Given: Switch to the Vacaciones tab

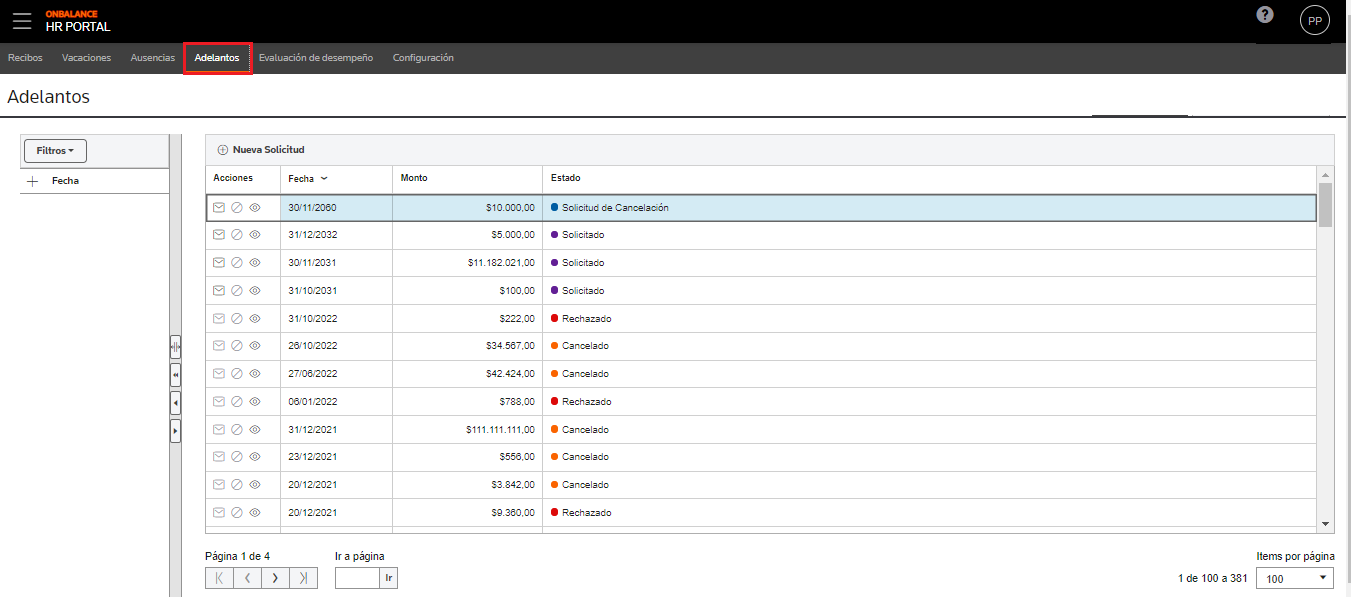Looking at the screenshot, I should [86, 58].
